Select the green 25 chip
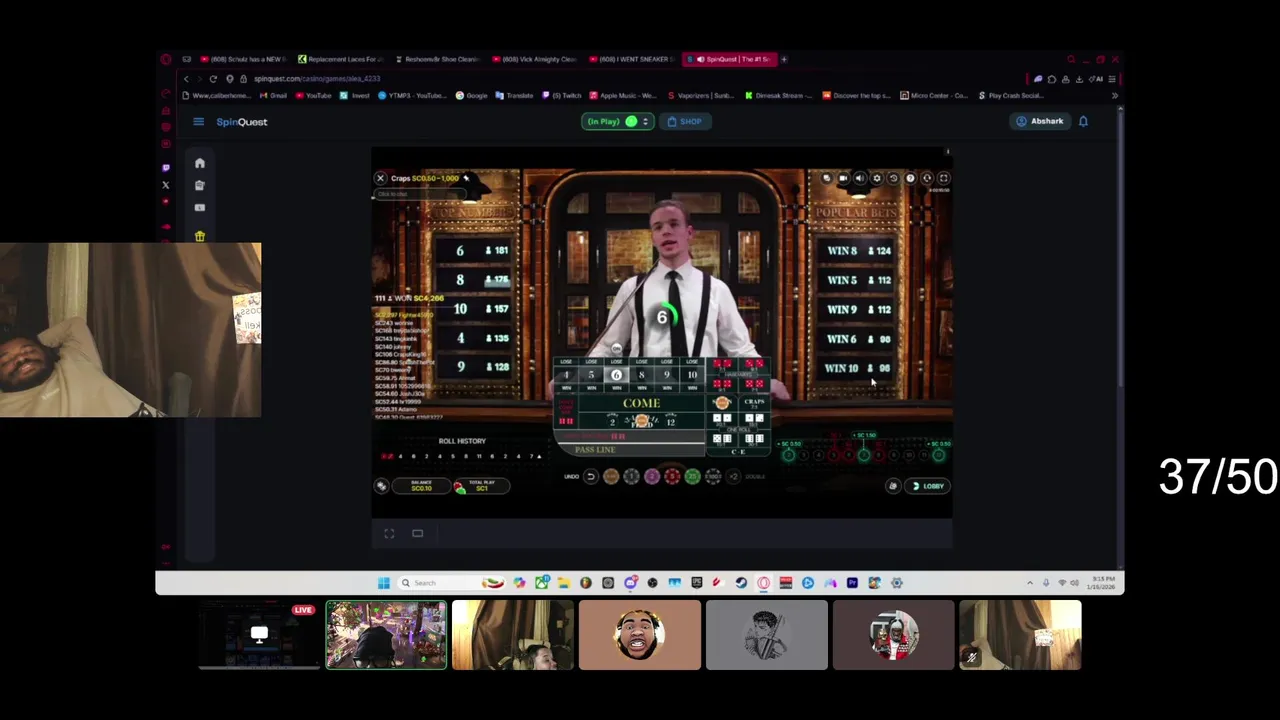The width and height of the screenshot is (1280, 720). (692, 476)
